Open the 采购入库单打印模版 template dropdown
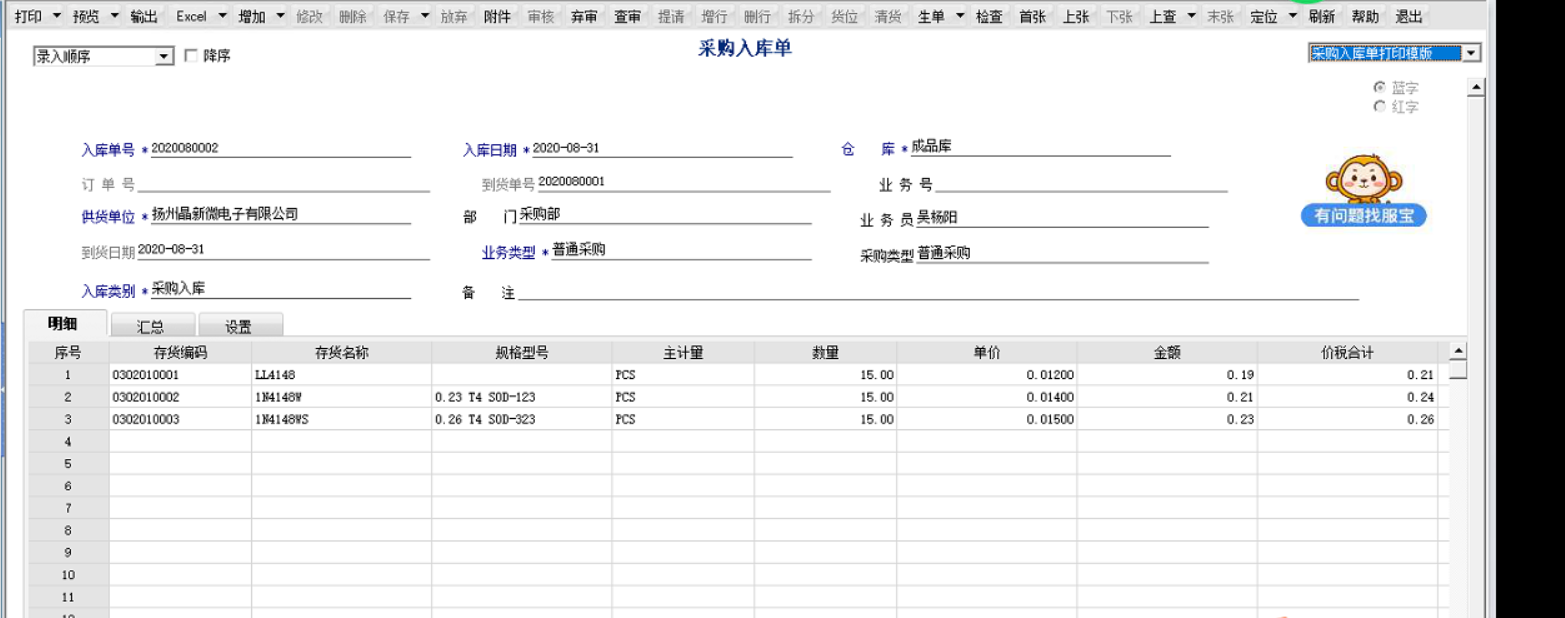The width and height of the screenshot is (1565, 618). click(1394, 54)
